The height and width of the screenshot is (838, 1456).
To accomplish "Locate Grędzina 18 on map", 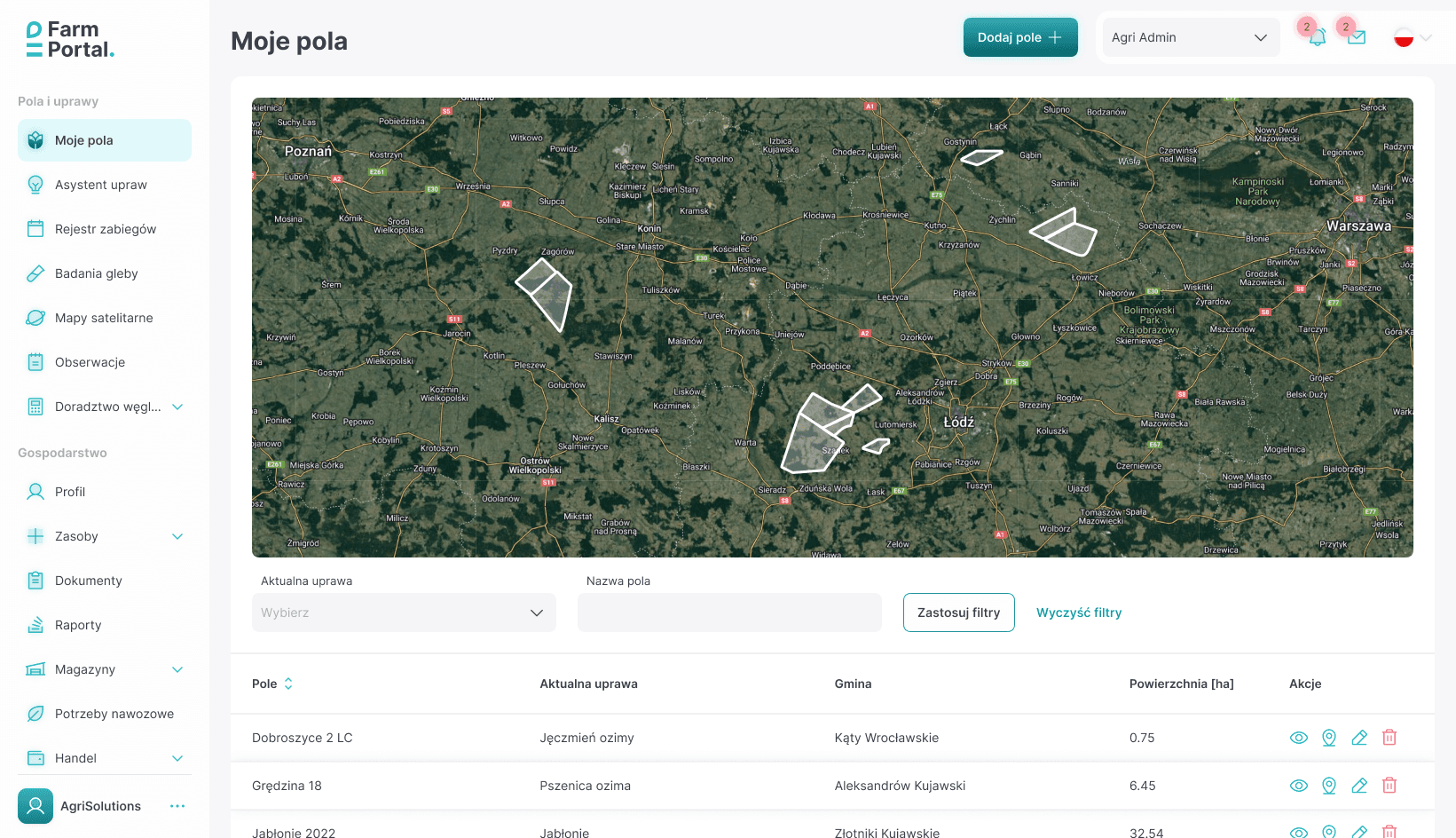I will [1329, 786].
